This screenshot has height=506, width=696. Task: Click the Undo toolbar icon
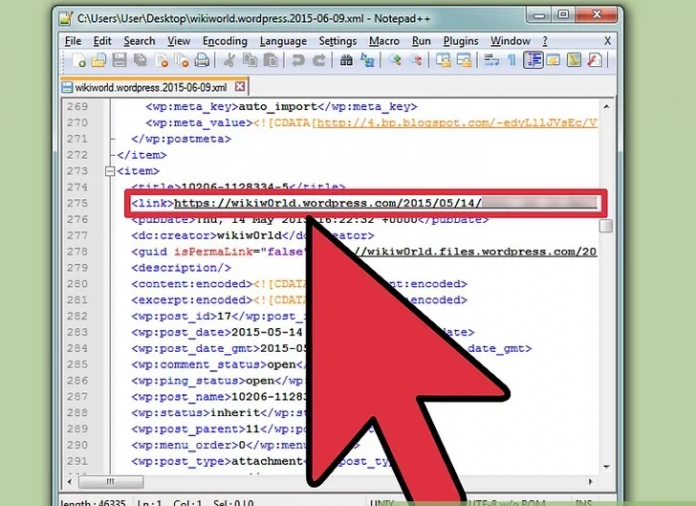pyautogui.click(x=297, y=62)
